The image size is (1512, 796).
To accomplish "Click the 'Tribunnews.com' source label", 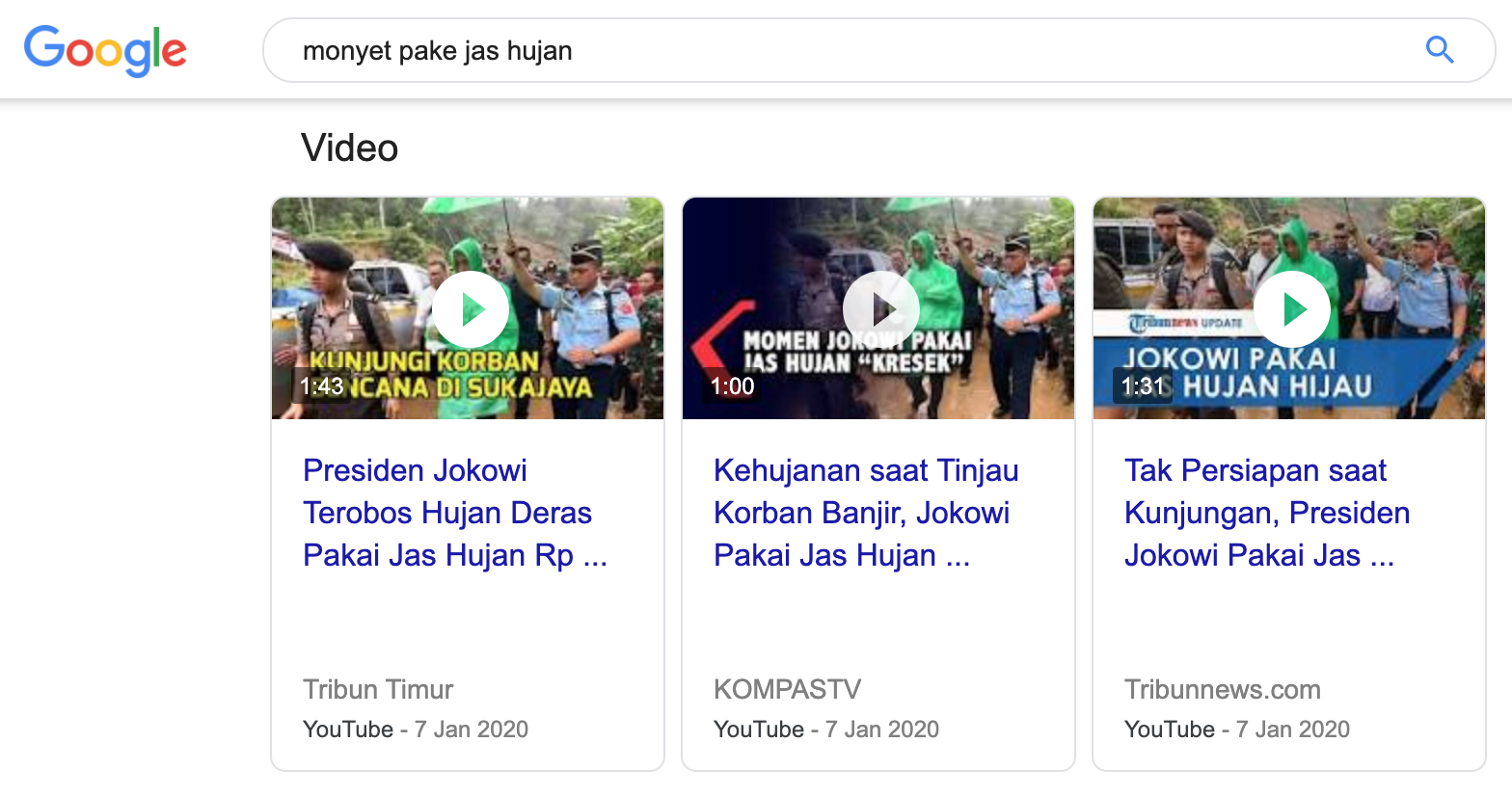I will point(1223,689).
